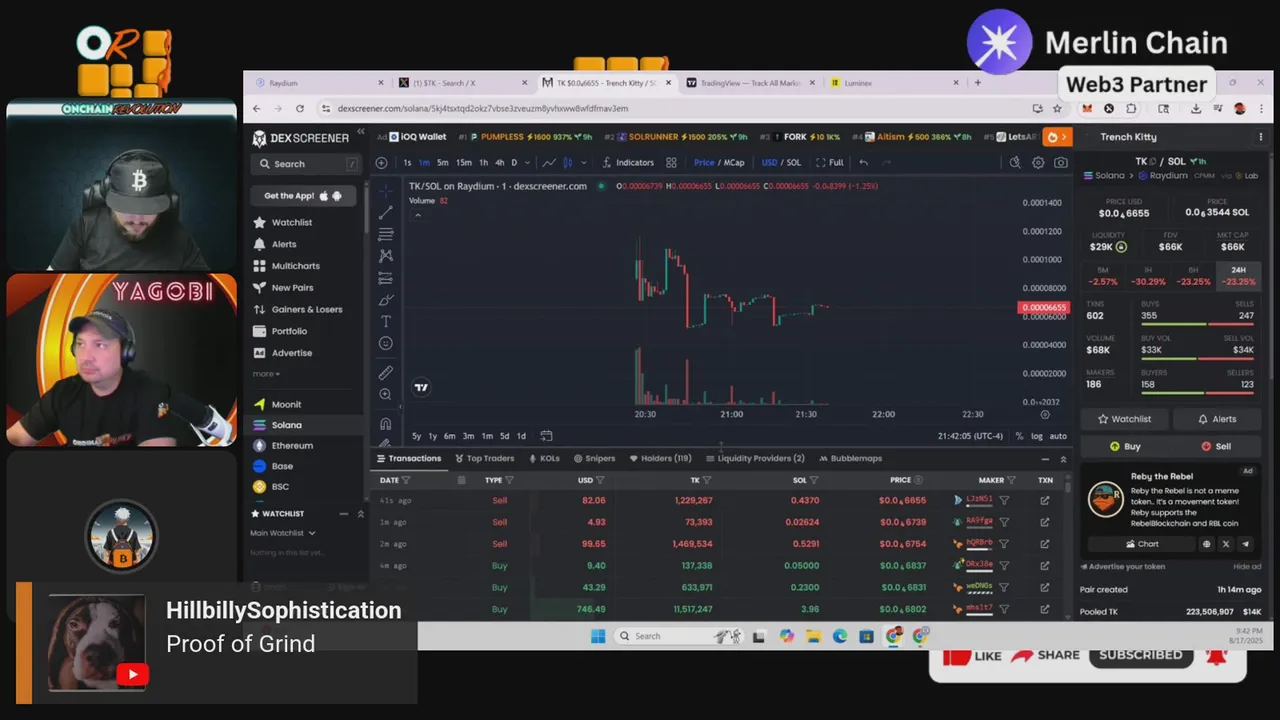Toggle USD / SOL chart denomination

pos(781,162)
